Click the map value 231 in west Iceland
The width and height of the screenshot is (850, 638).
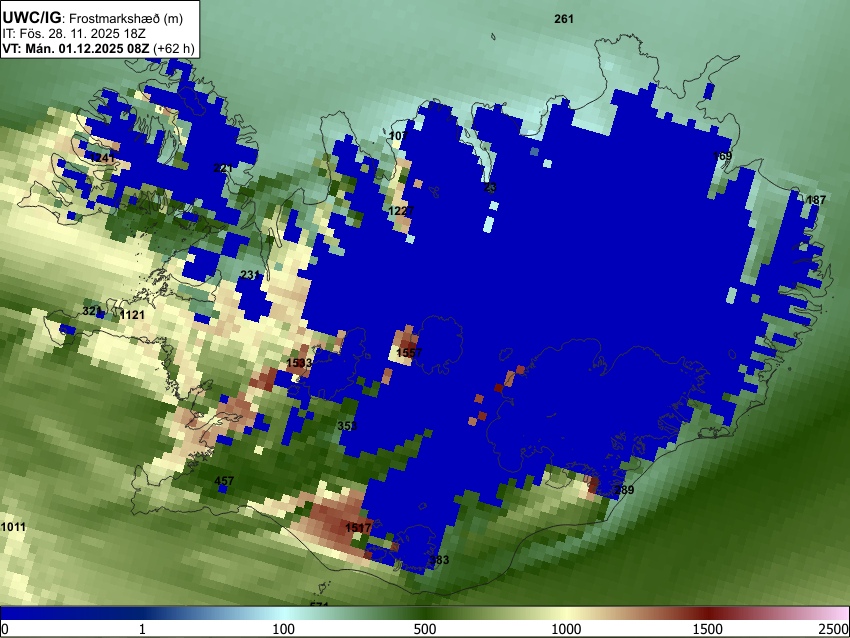249,275
